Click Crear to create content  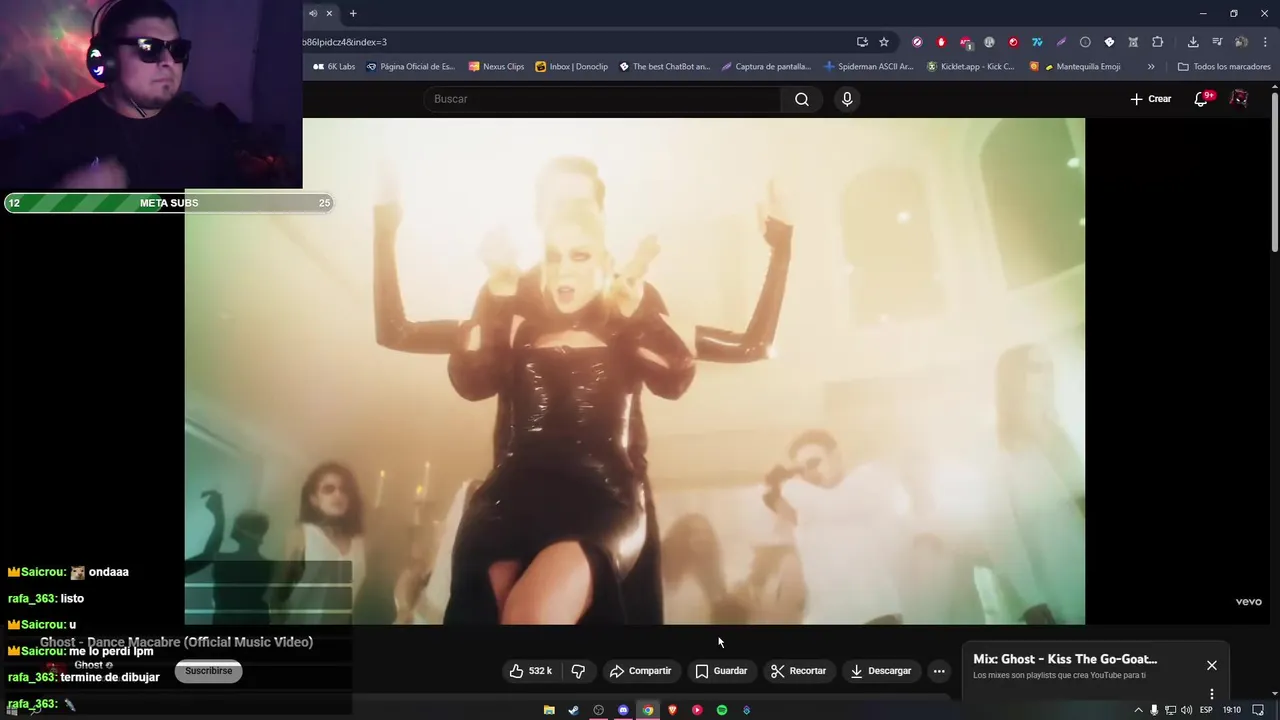pyautogui.click(x=1151, y=99)
